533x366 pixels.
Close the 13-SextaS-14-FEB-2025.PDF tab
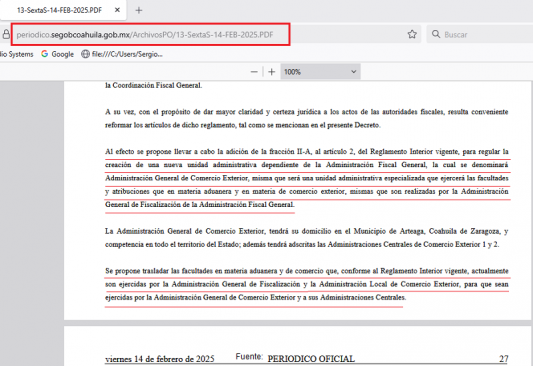(117, 10)
